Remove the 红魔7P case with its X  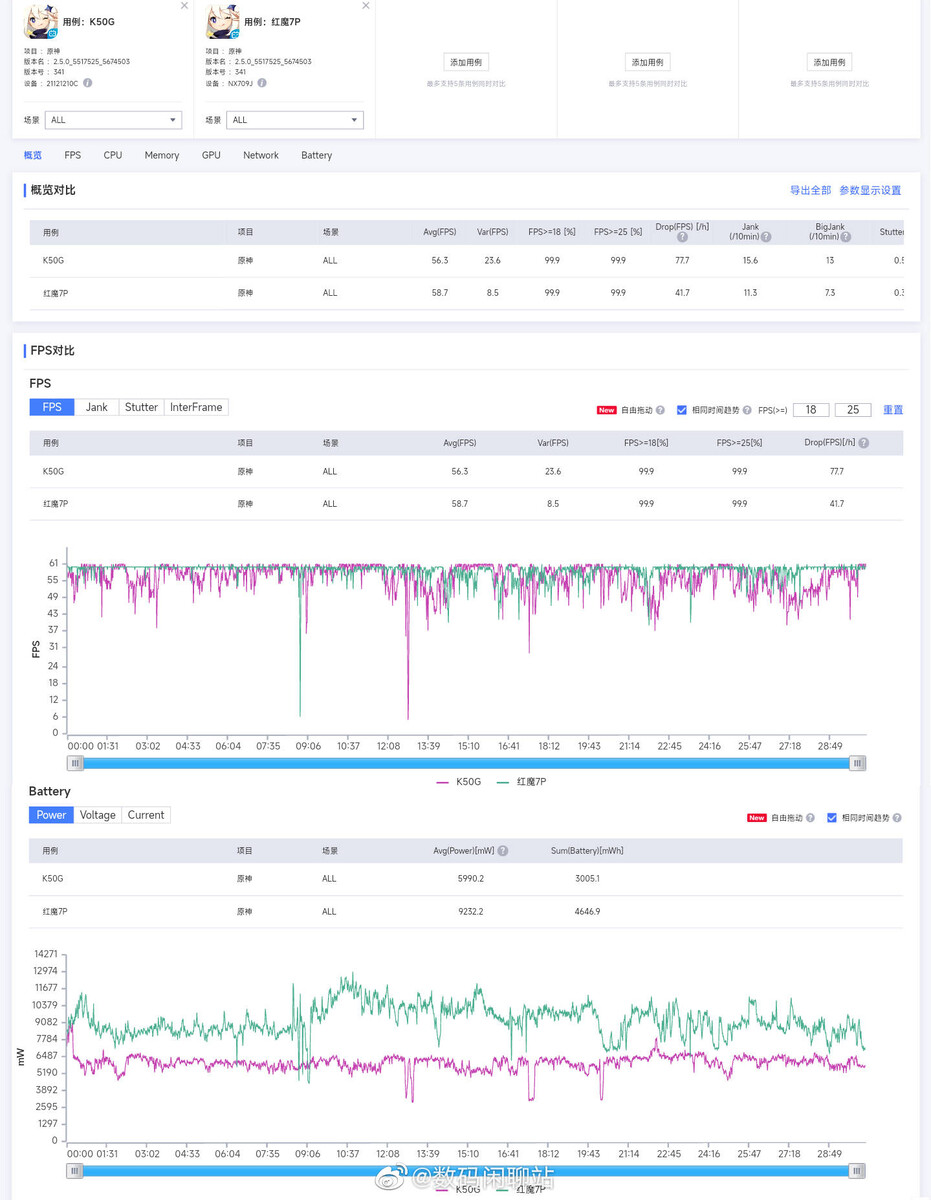[x=366, y=6]
